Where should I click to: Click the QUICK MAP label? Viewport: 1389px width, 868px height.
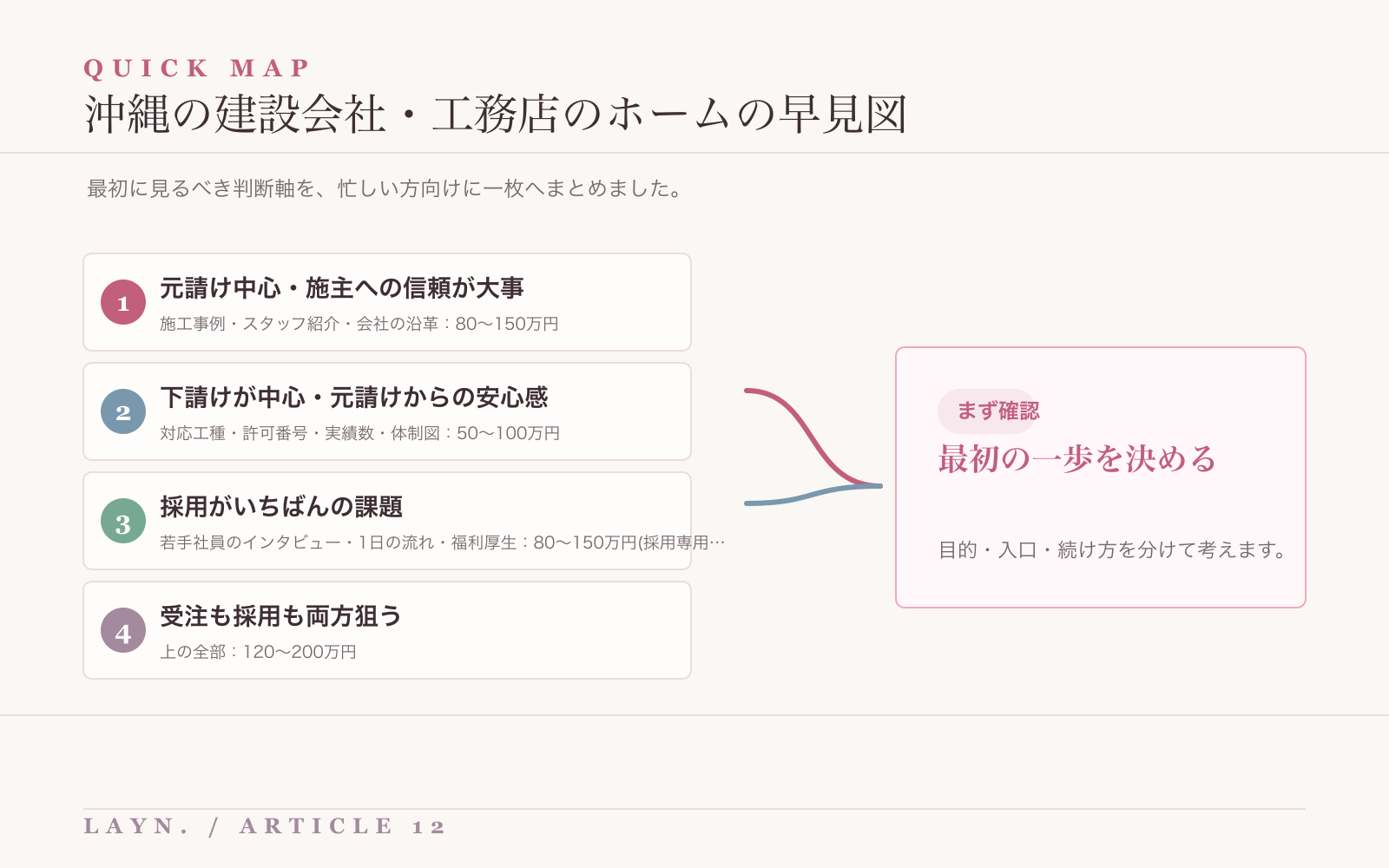click(x=197, y=68)
